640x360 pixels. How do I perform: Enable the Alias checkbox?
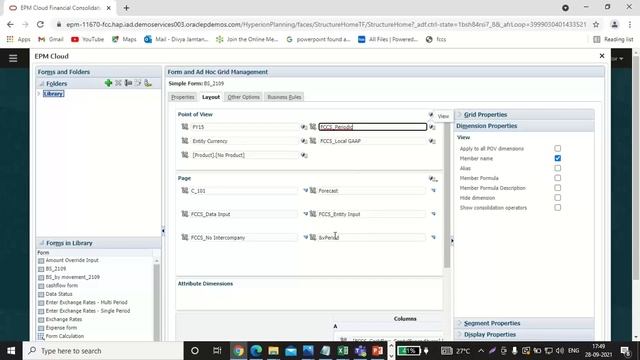pyautogui.click(x=558, y=168)
